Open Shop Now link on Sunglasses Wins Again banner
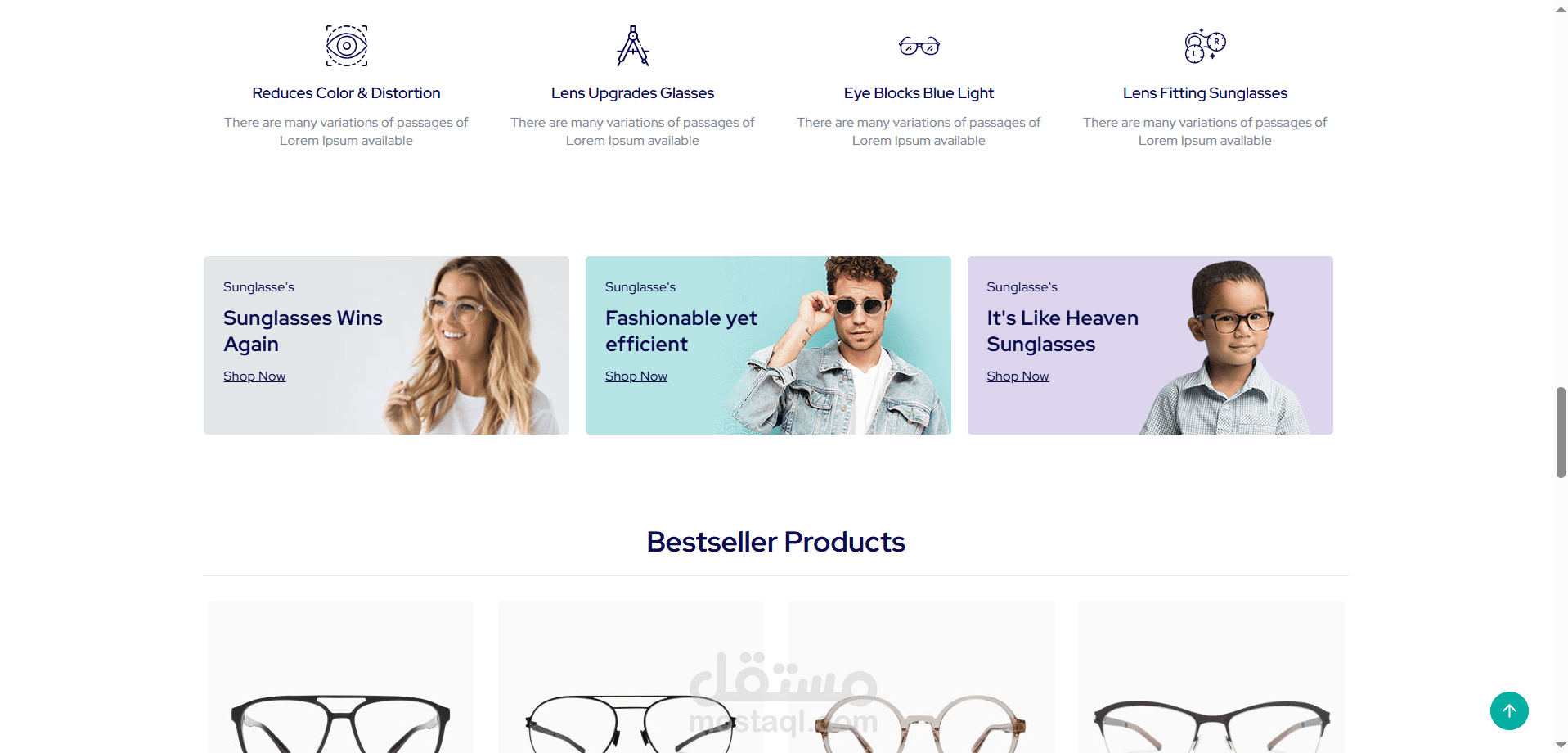The width and height of the screenshot is (1568, 753). click(254, 376)
